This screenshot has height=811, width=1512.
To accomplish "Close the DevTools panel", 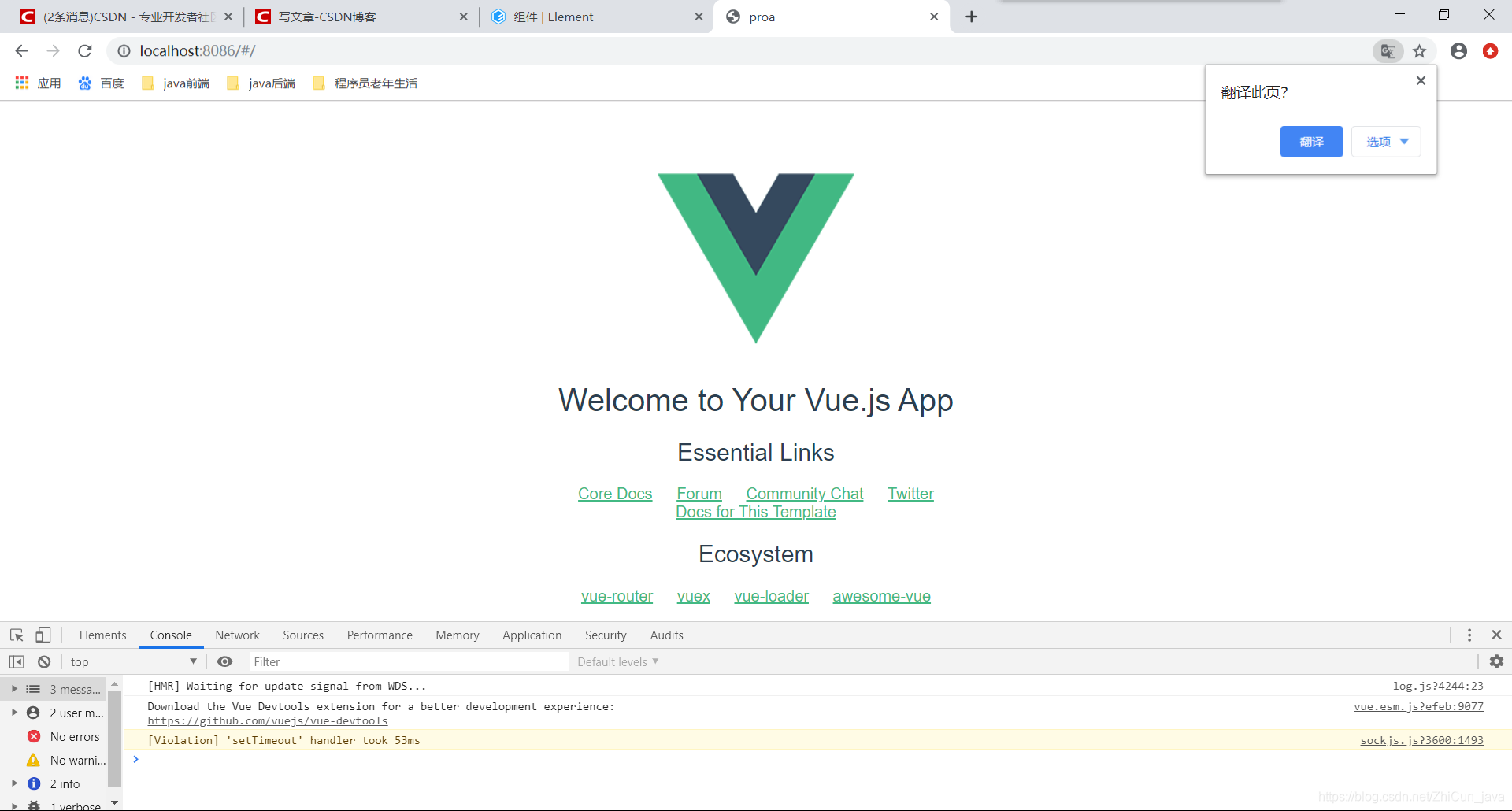I will coord(1496,635).
